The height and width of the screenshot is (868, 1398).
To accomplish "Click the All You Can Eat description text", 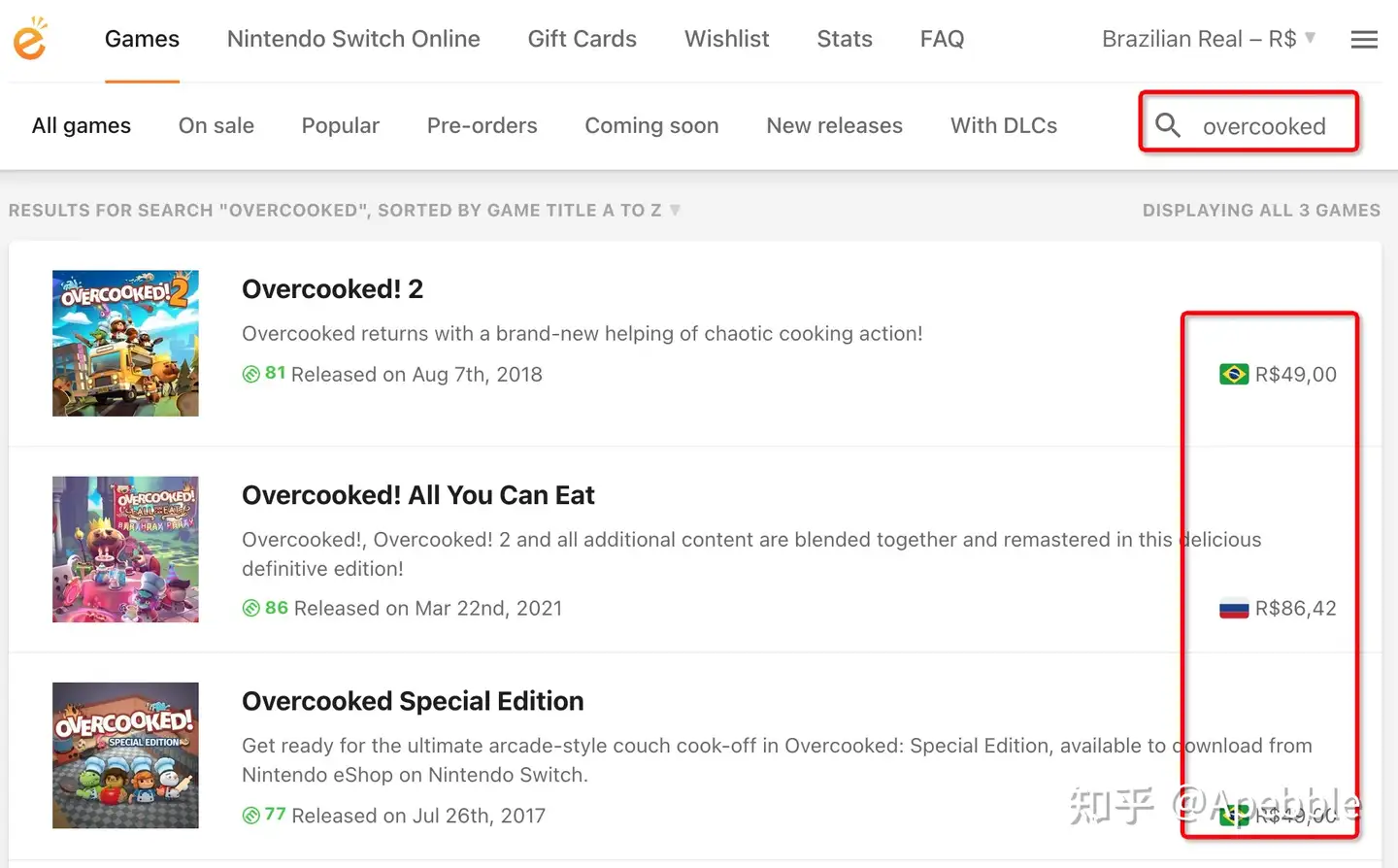I will 751,553.
